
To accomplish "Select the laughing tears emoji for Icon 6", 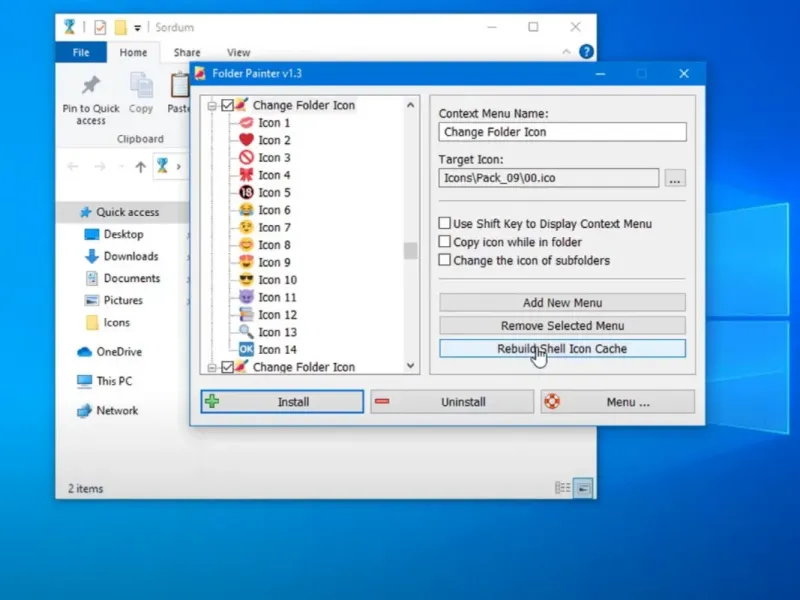I will [x=246, y=210].
